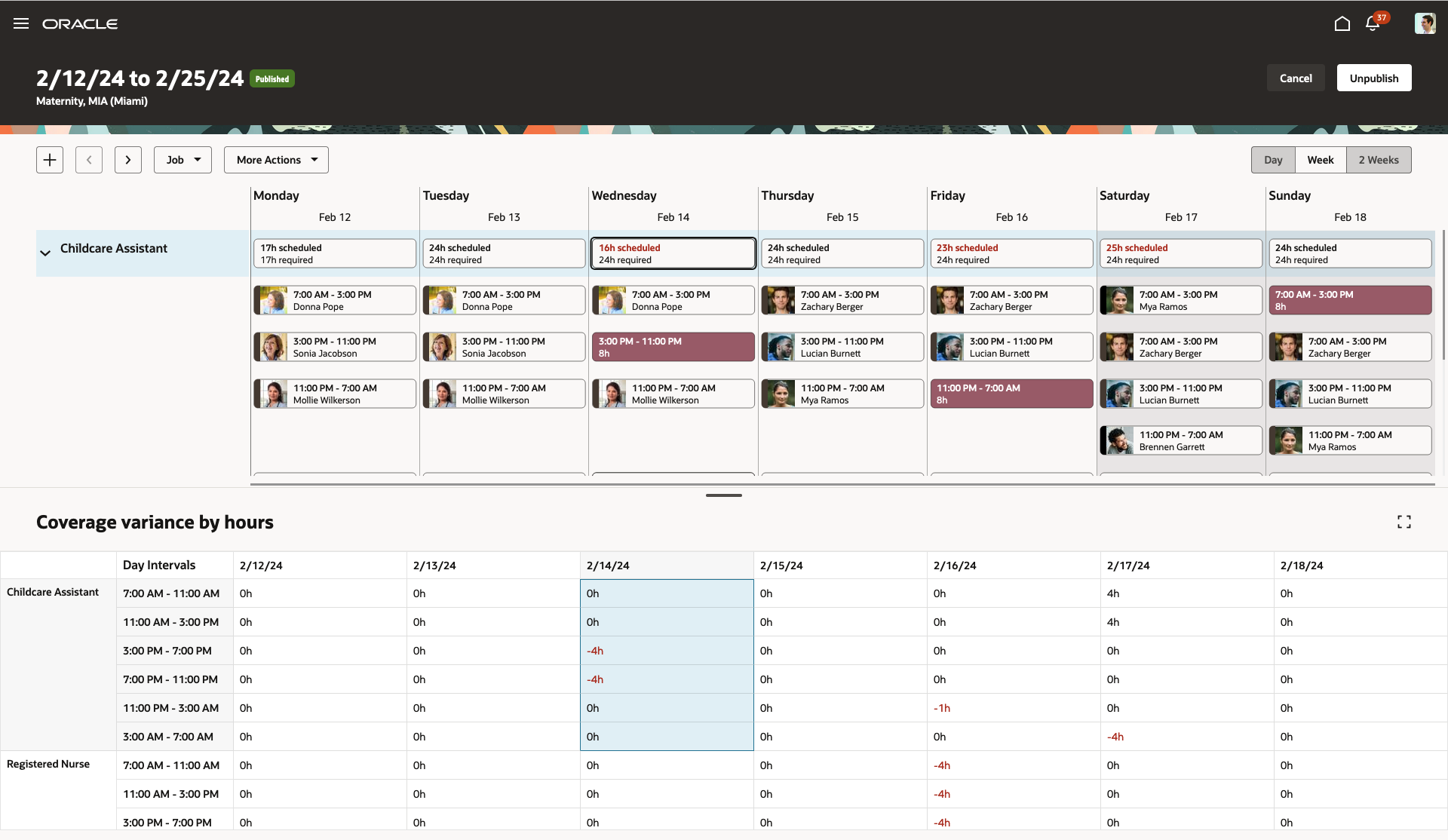Click the plus add shift button
This screenshot has width=1448, height=840.
click(x=50, y=160)
